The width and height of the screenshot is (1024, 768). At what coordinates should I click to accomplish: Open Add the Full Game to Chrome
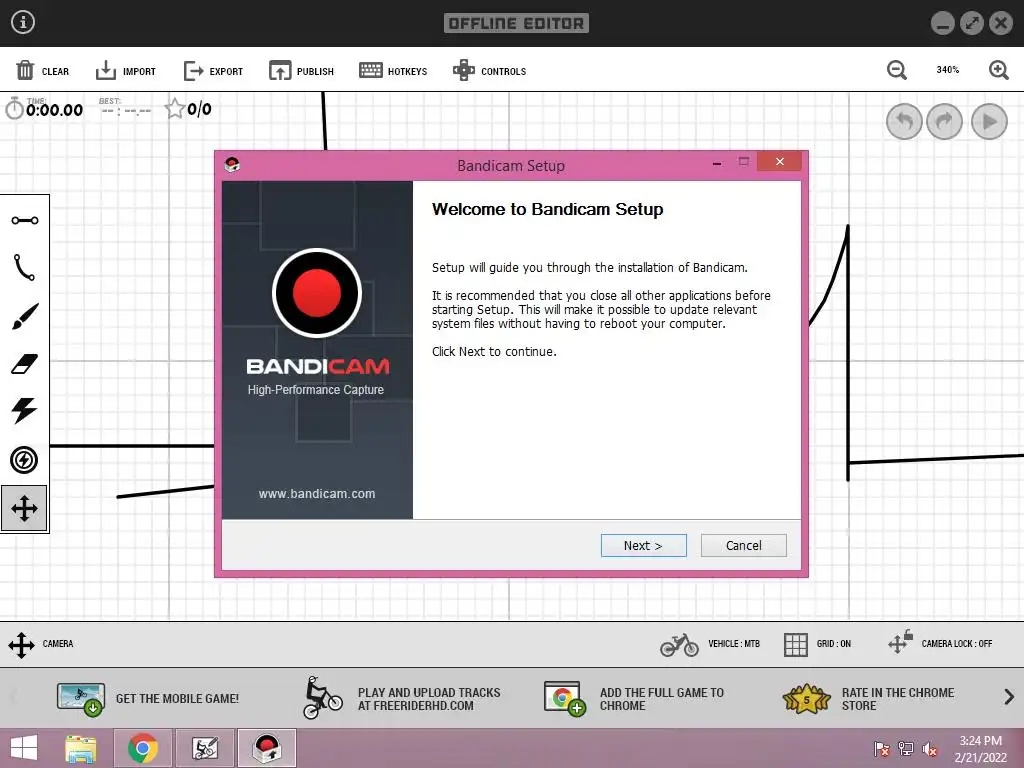(634, 699)
